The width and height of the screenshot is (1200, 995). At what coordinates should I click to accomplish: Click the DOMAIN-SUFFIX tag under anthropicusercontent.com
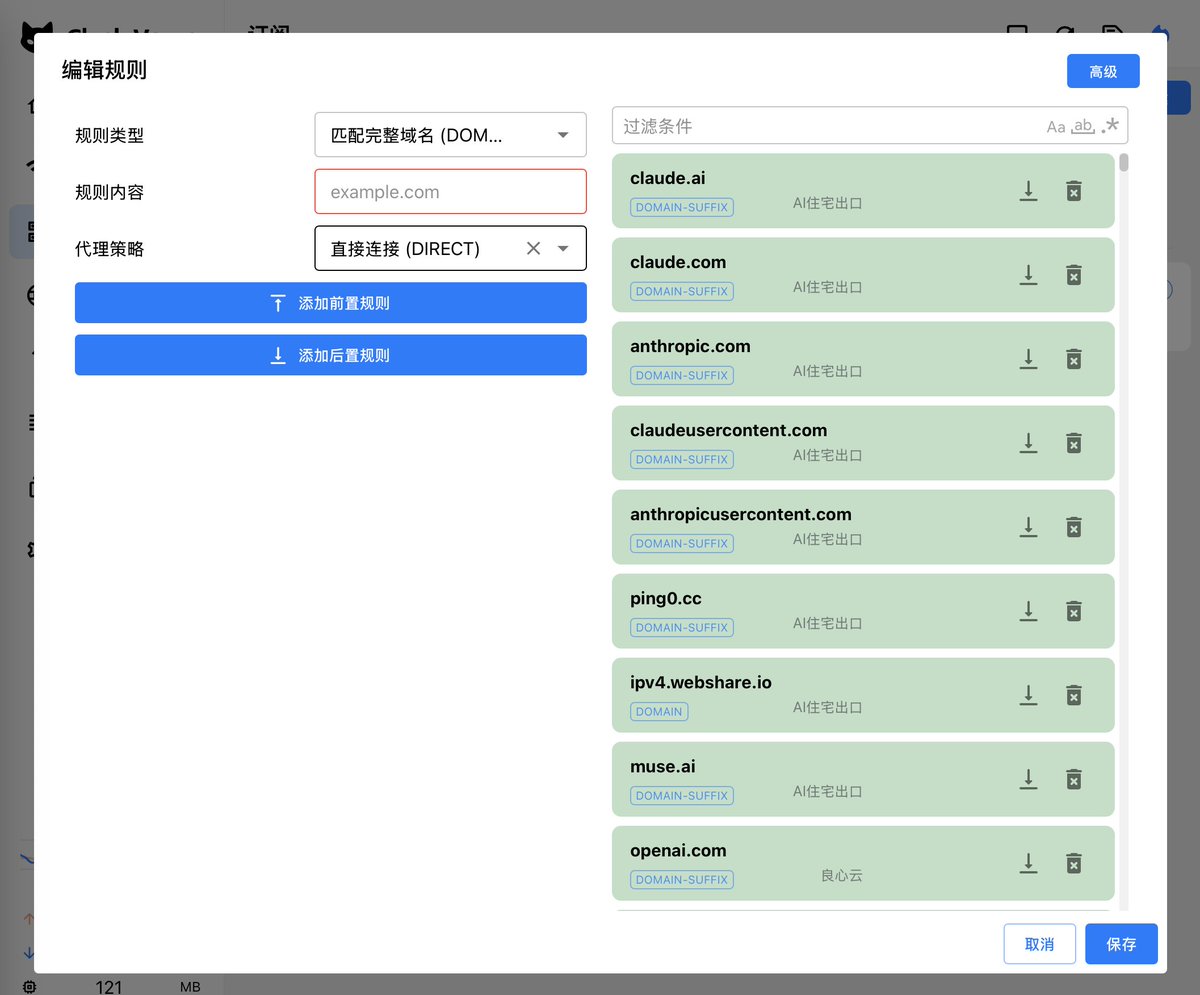click(682, 544)
